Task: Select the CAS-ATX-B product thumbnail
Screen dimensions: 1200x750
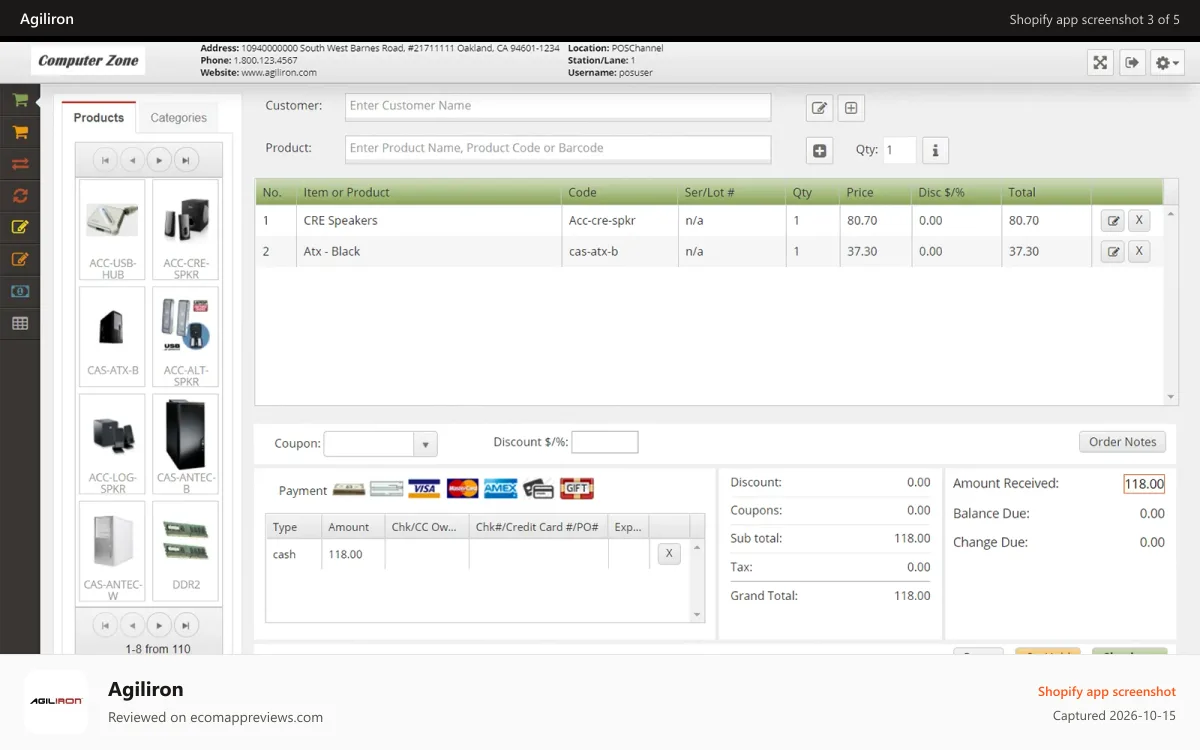Action: pyautogui.click(x=112, y=336)
